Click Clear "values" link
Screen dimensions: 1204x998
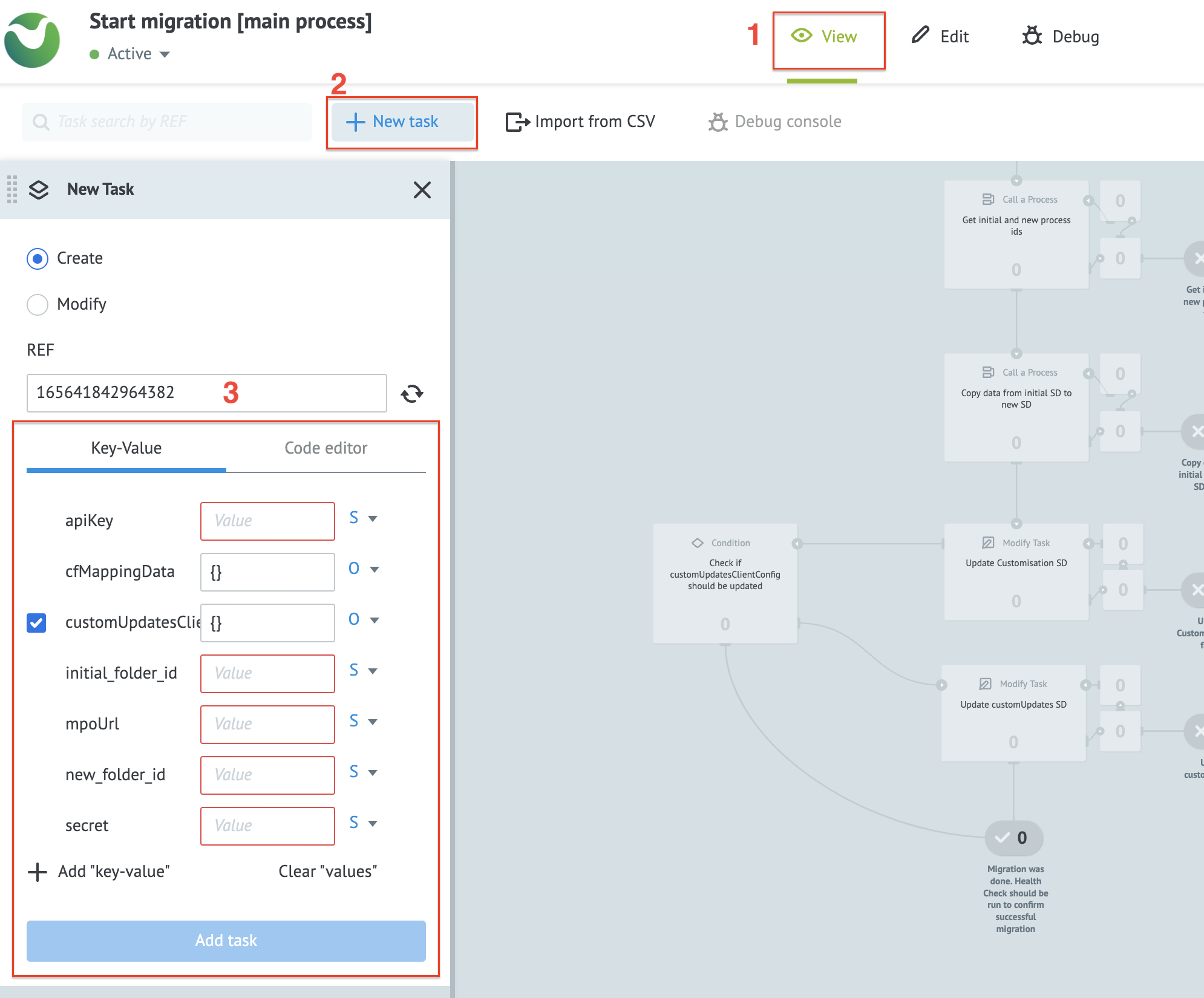327,872
